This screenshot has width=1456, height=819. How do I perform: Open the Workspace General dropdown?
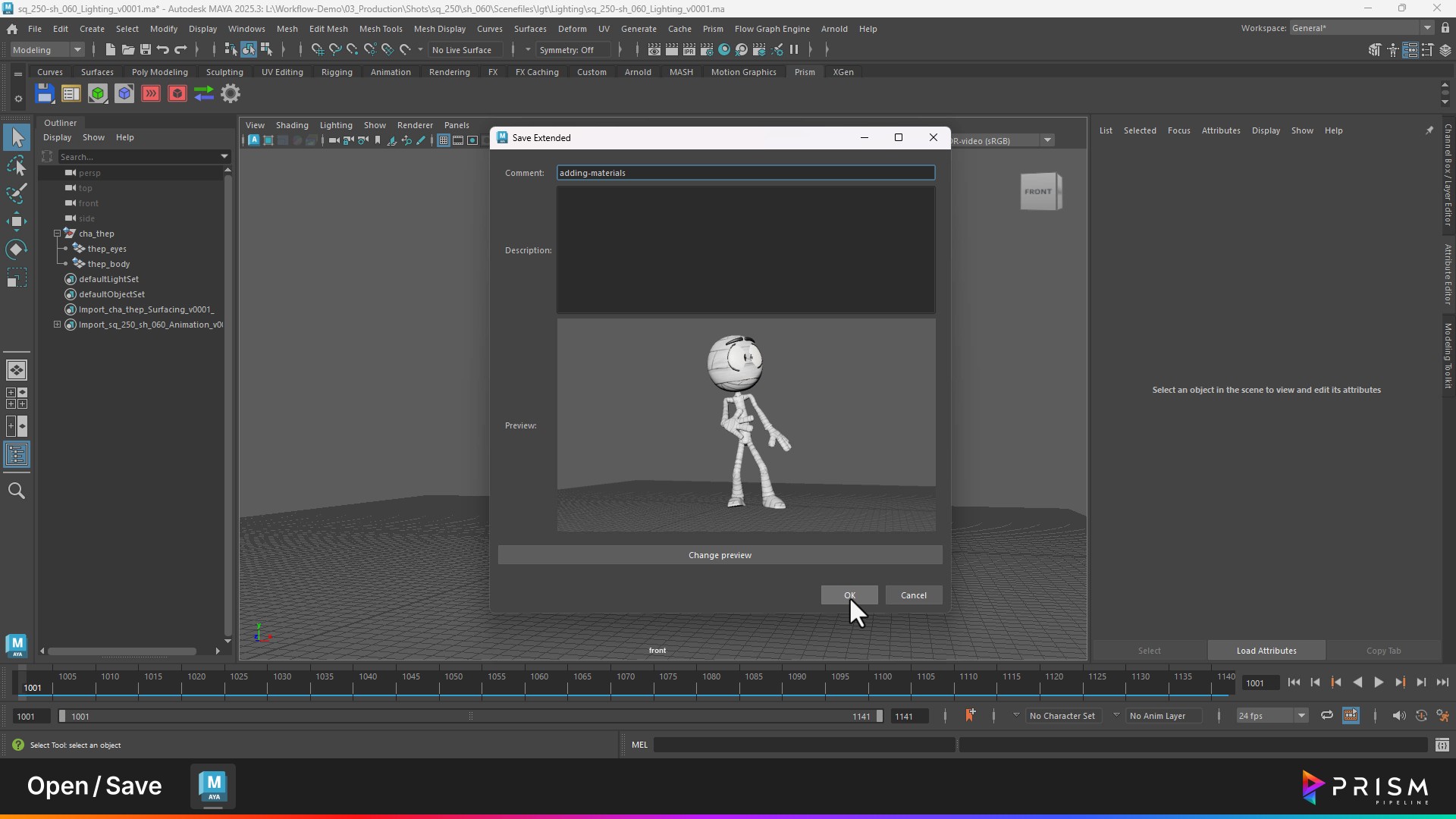(1361, 28)
